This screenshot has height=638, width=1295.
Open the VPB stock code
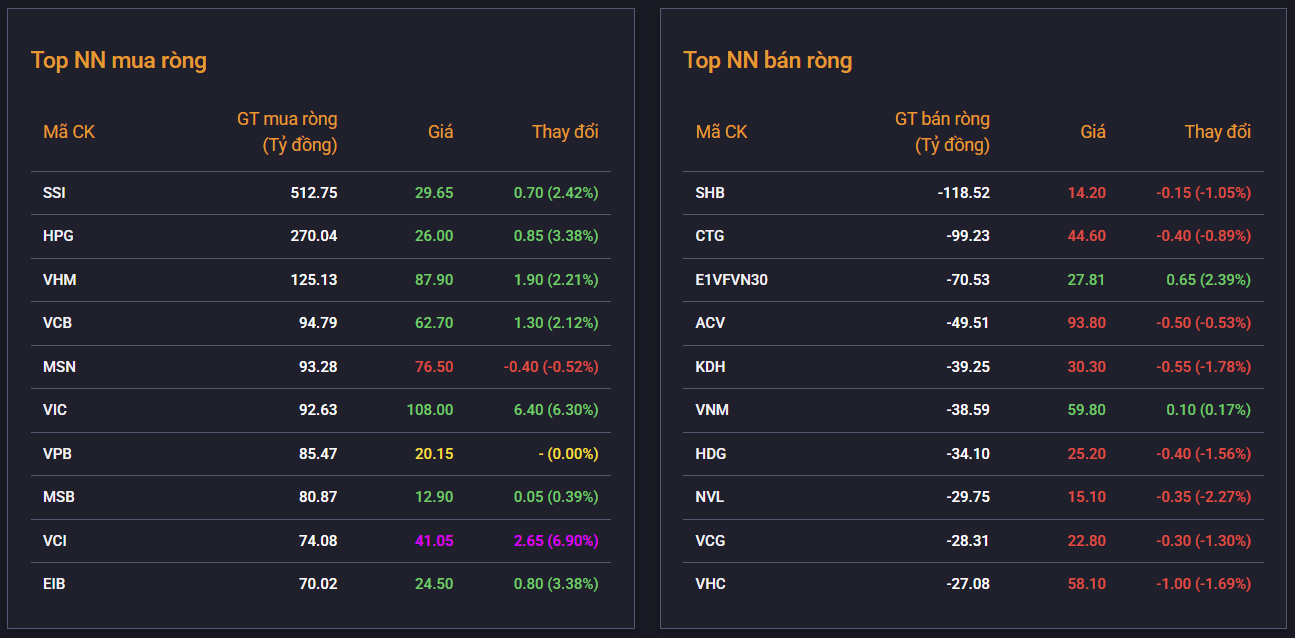[x=58, y=454]
